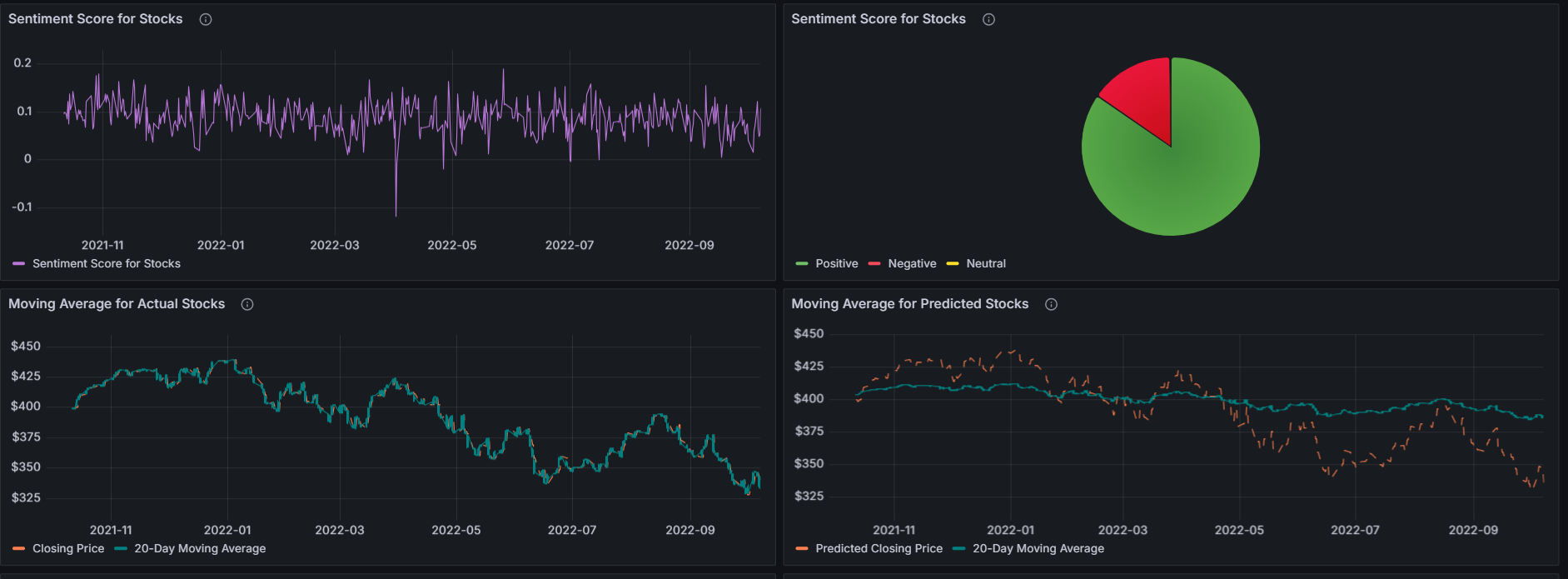Open title menu of sentiment line chart panel
Image resolution: width=1568 pixels, height=579 pixels.
pos(95,19)
